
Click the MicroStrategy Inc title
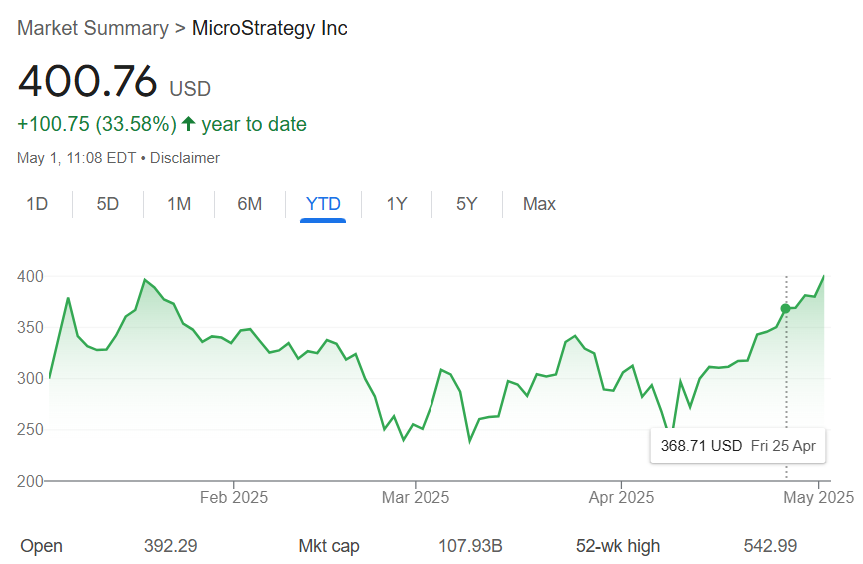coord(270,28)
